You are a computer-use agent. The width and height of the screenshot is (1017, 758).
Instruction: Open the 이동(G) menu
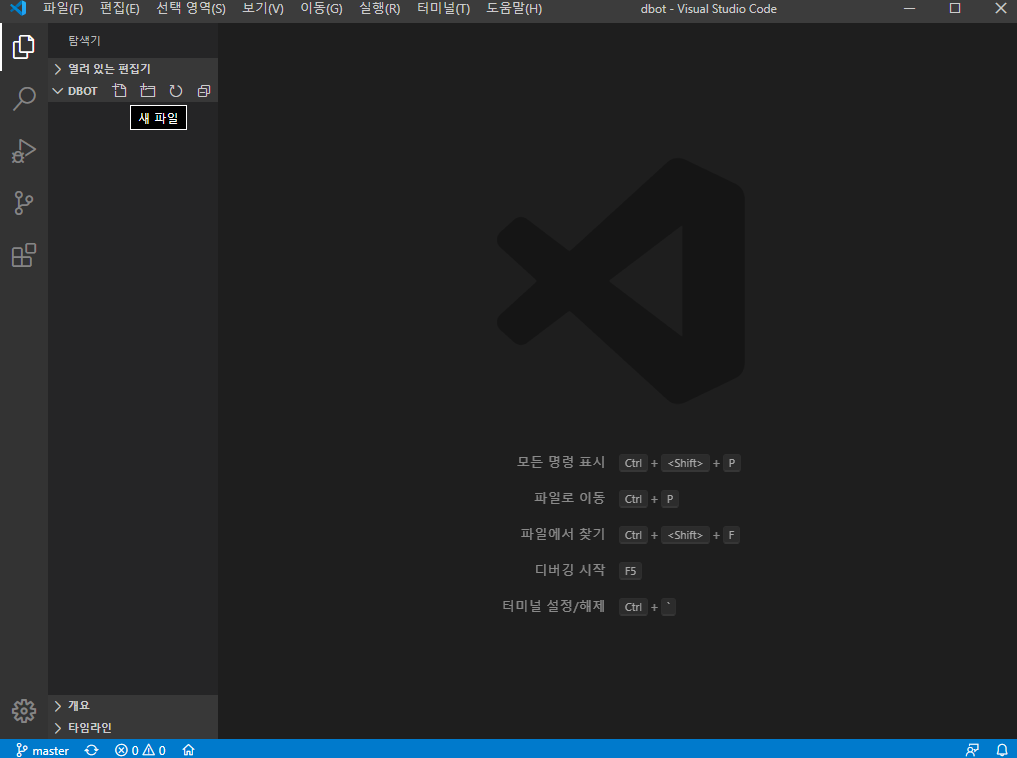coord(321,8)
